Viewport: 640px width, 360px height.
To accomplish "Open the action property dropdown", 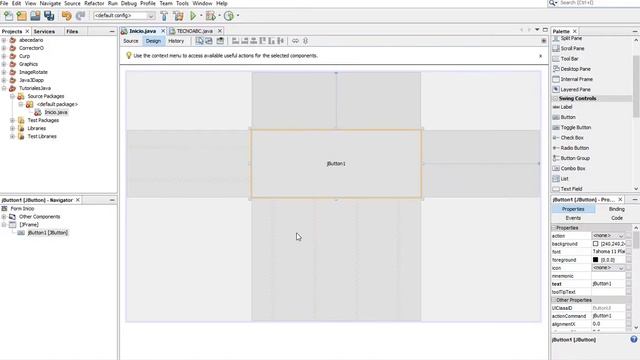I will point(621,236).
